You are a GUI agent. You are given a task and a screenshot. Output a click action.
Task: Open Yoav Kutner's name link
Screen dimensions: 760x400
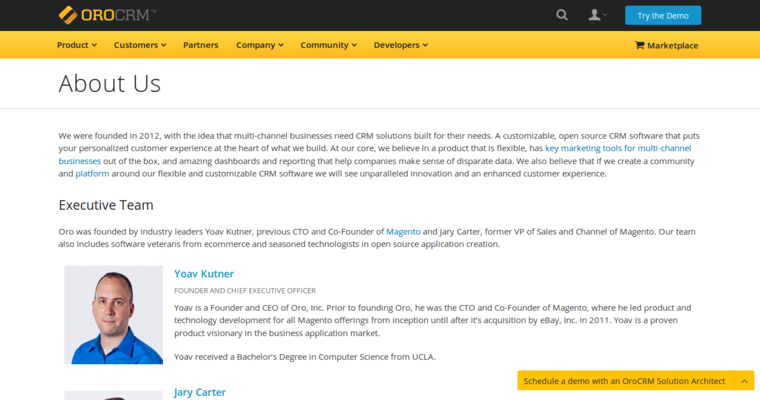[204, 273]
